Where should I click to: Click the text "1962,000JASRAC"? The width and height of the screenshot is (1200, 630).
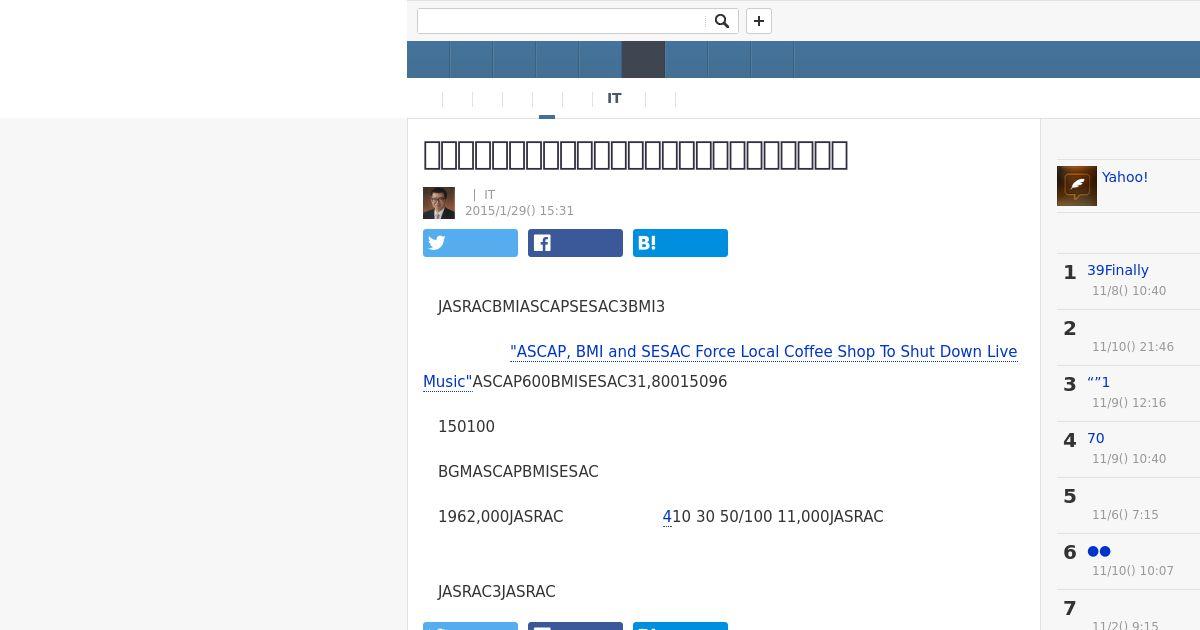[500, 517]
